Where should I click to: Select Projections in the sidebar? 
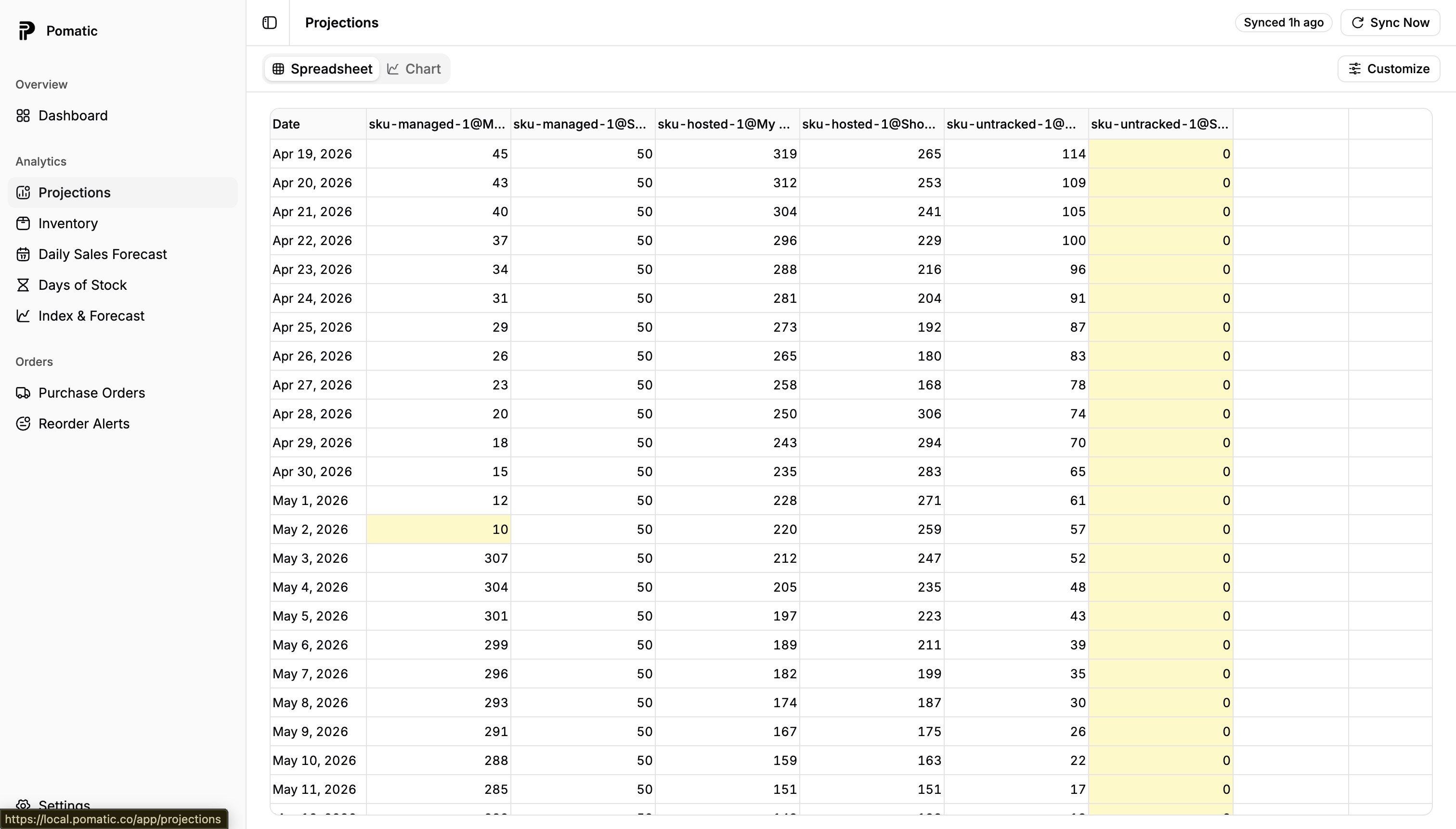coord(122,193)
